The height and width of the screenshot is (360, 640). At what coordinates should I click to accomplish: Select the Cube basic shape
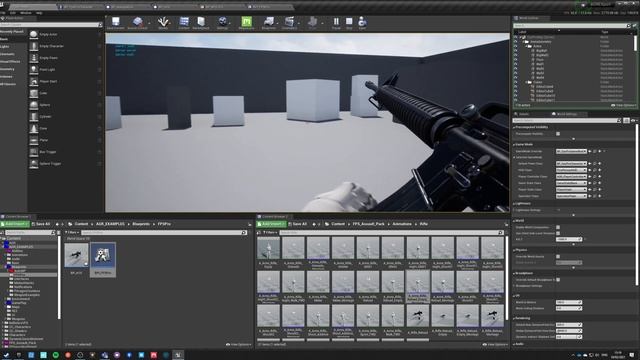click(65, 93)
